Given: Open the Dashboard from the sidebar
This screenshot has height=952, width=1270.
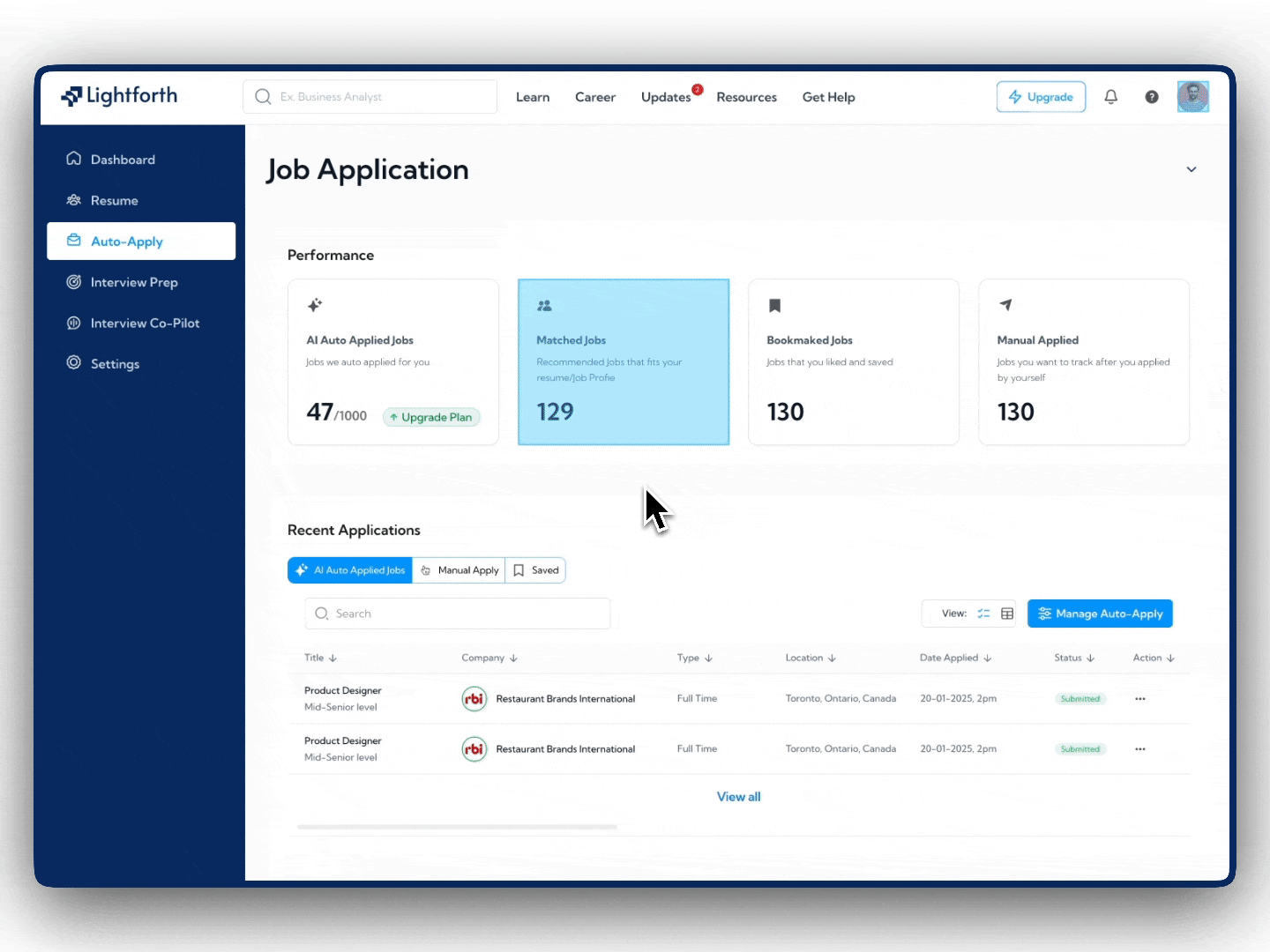Looking at the screenshot, I should 123,159.
